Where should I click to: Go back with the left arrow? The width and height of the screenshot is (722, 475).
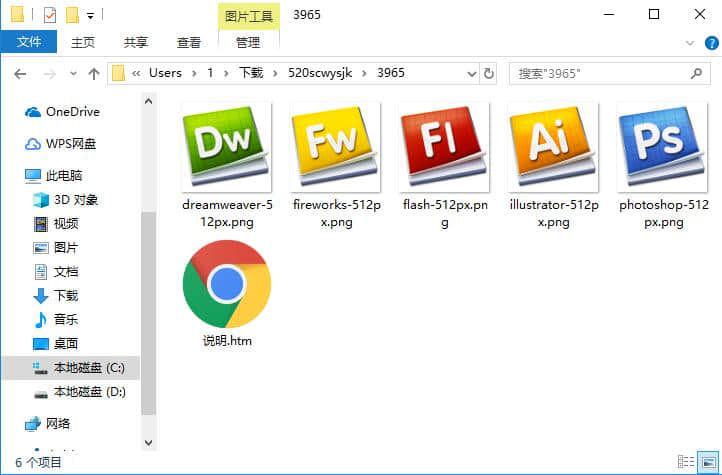click(20, 74)
